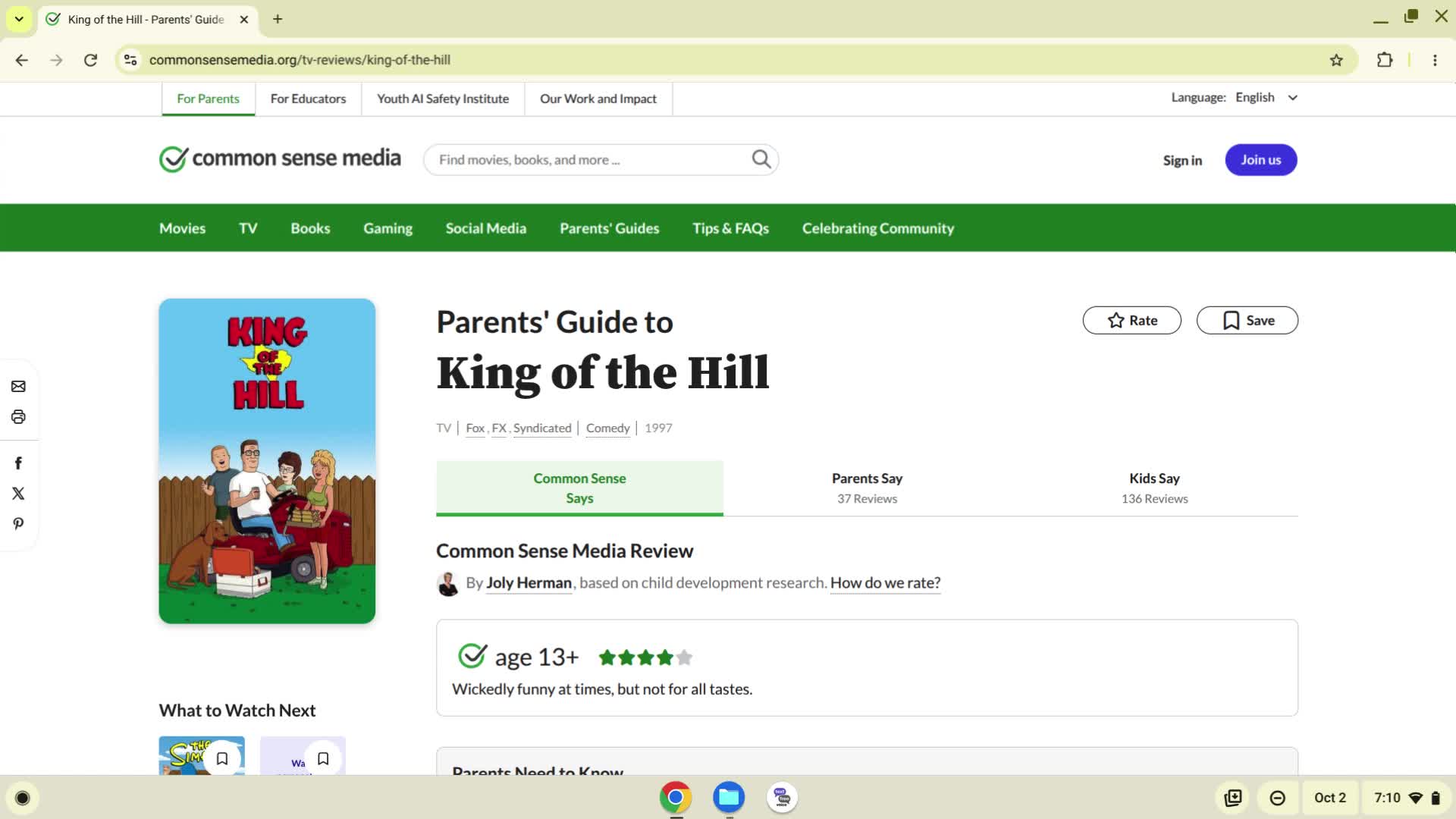This screenshot has height=819, width=1456.
Task: Click the King of the Hill poster
Action: [x=267, y=461]
